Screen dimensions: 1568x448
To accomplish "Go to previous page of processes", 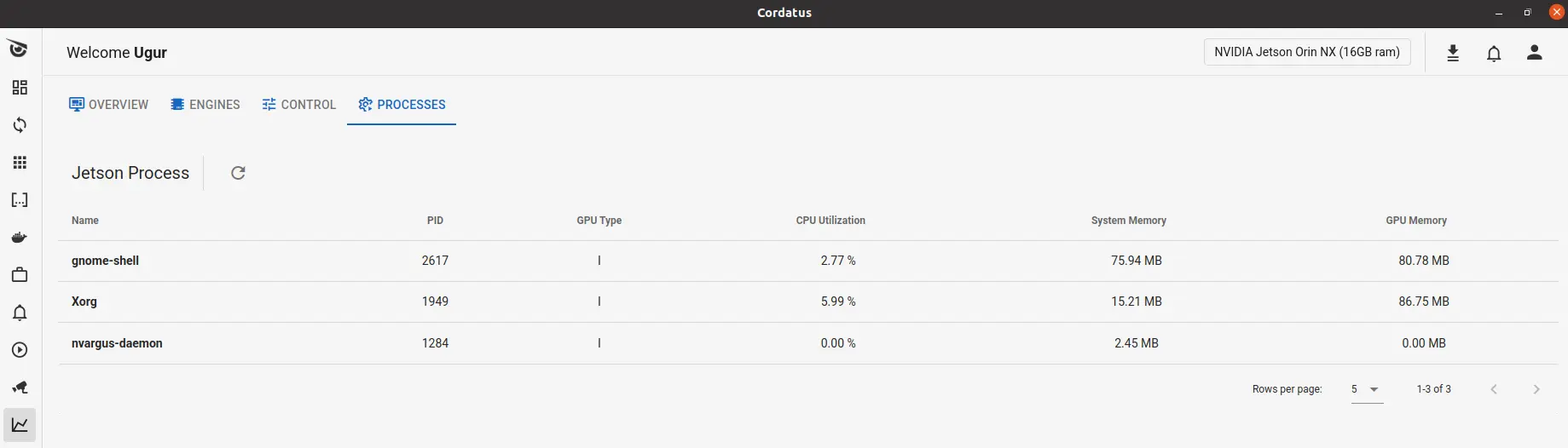I will pos(1494,389).
